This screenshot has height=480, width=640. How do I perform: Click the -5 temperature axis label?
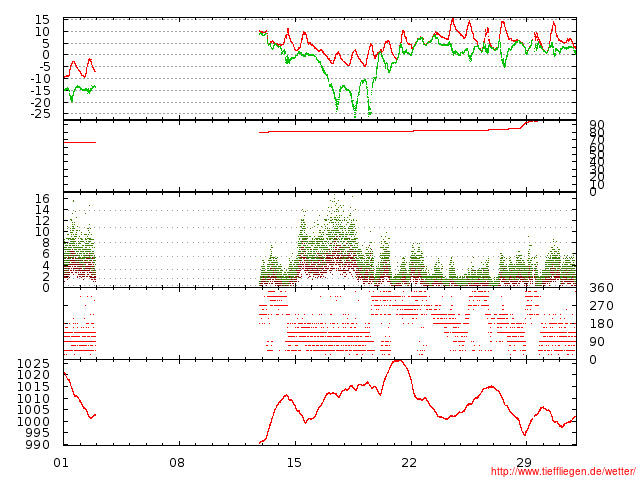(x=41, y=67)
